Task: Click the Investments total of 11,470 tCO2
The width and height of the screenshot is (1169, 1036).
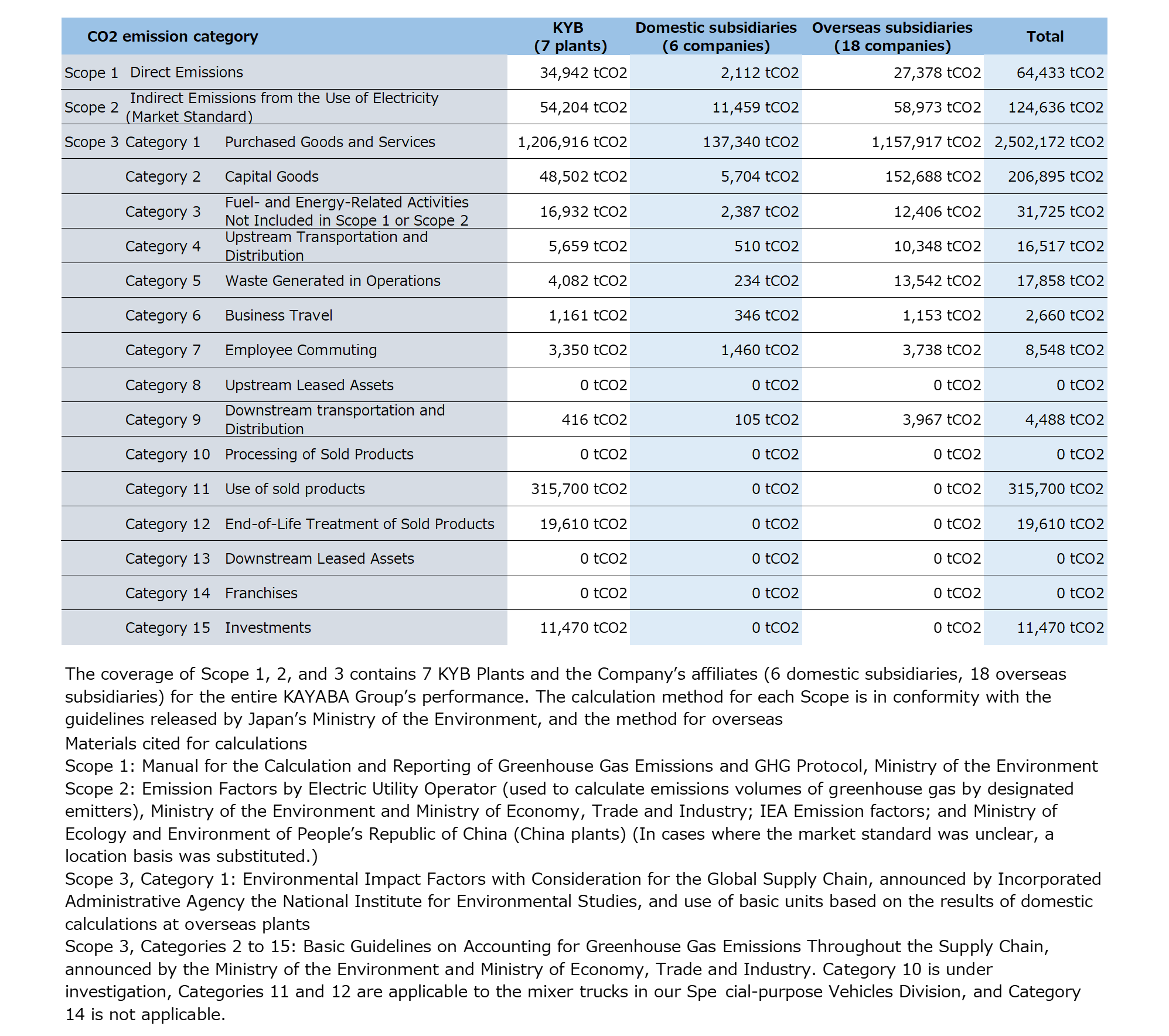Action: 1059,628
